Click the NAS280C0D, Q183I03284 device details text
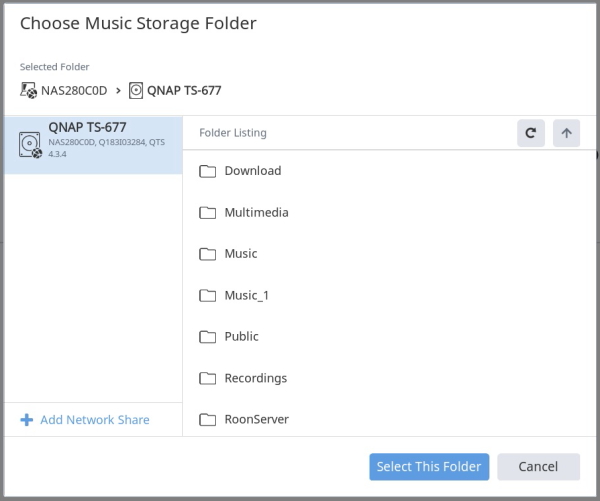The height and width of the screenshot is (501, 600). (x=106, y=148)
